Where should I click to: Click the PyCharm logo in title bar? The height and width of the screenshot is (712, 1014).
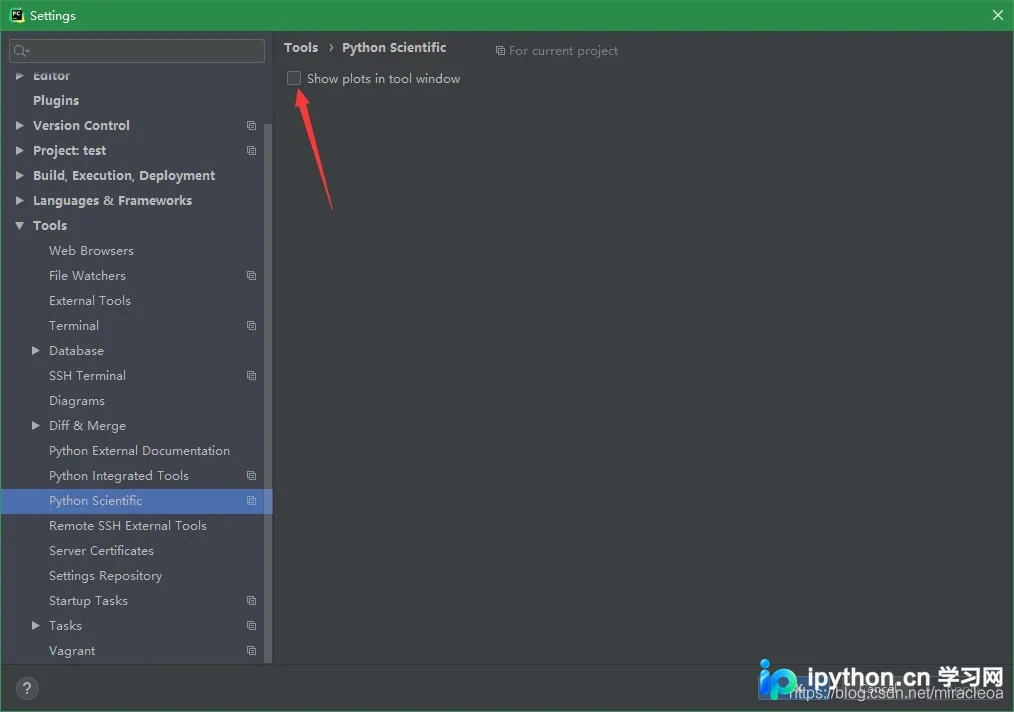coord(17,15)
